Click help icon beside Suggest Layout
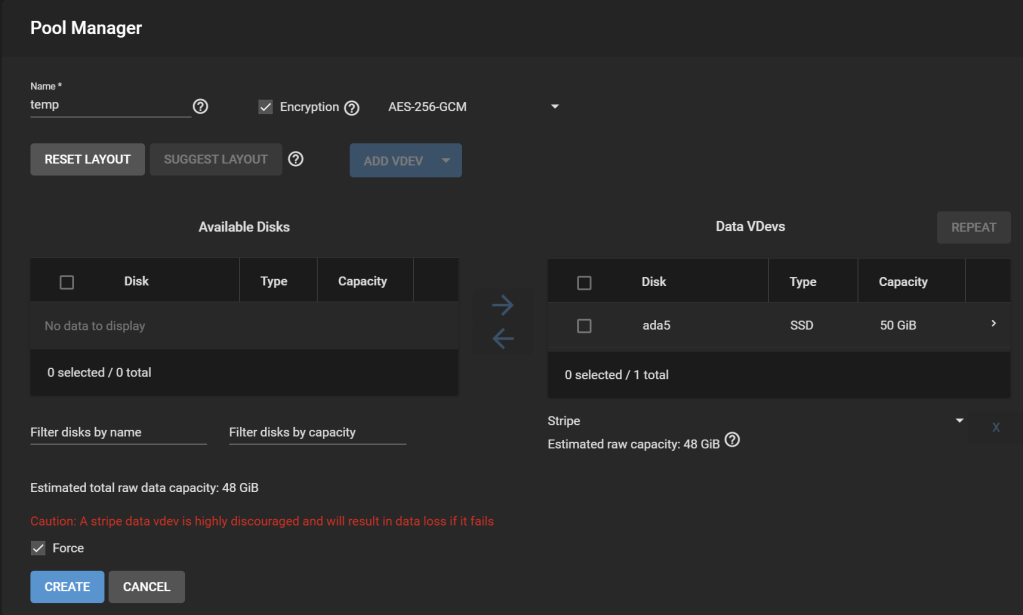Viewport: 1023px width, 615px height. [295, 159]
